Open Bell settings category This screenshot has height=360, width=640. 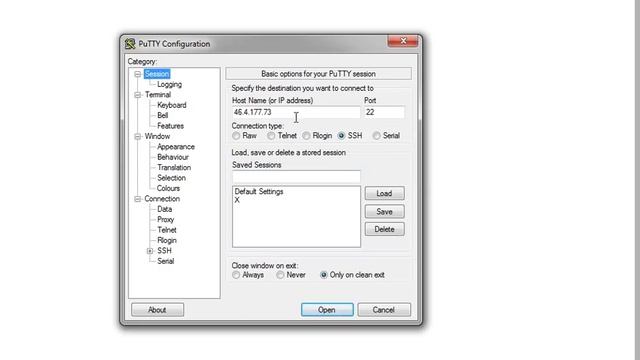(x=162, y=116)
